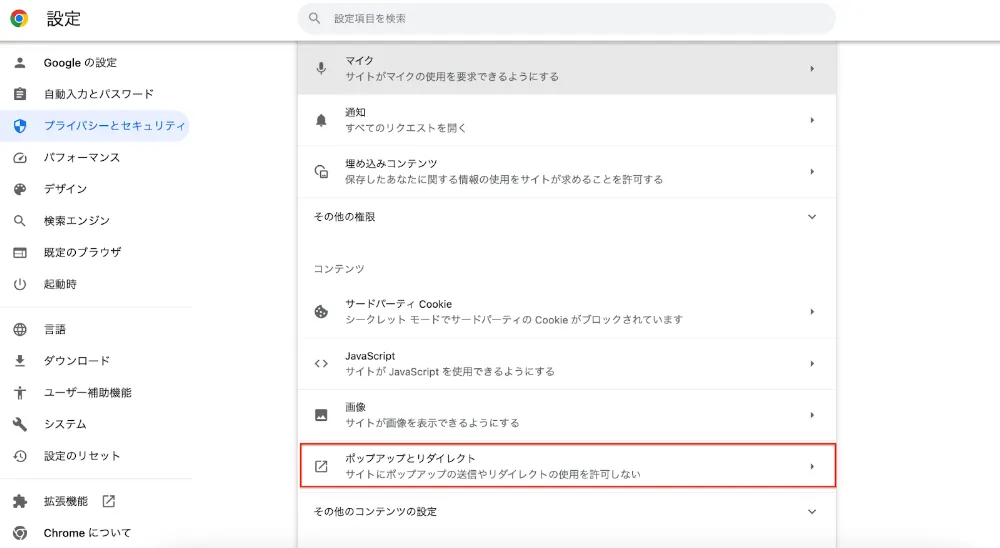Click the external link icon next to 拡張機能
The height and width of the screenshot is (548, 1000).
click(108, 501)
